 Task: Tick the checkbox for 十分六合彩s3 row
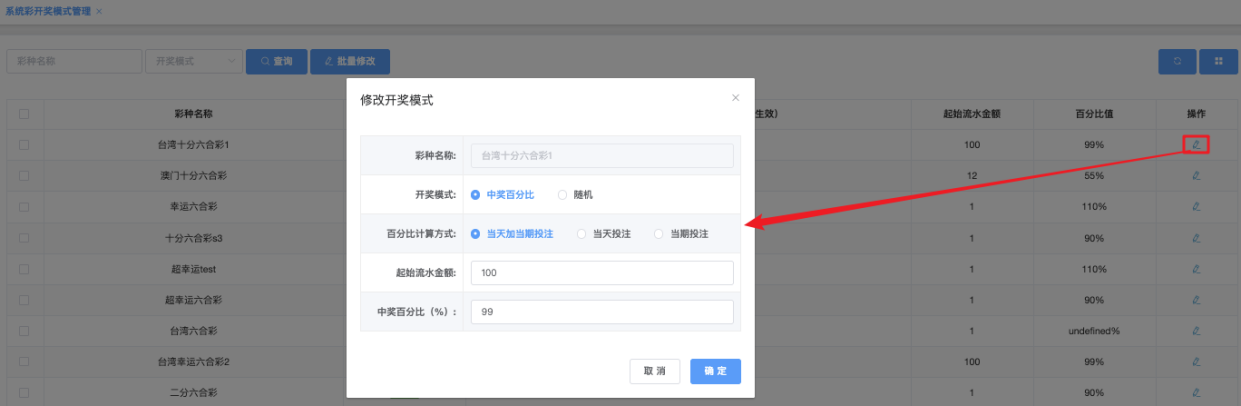(24, 238)
